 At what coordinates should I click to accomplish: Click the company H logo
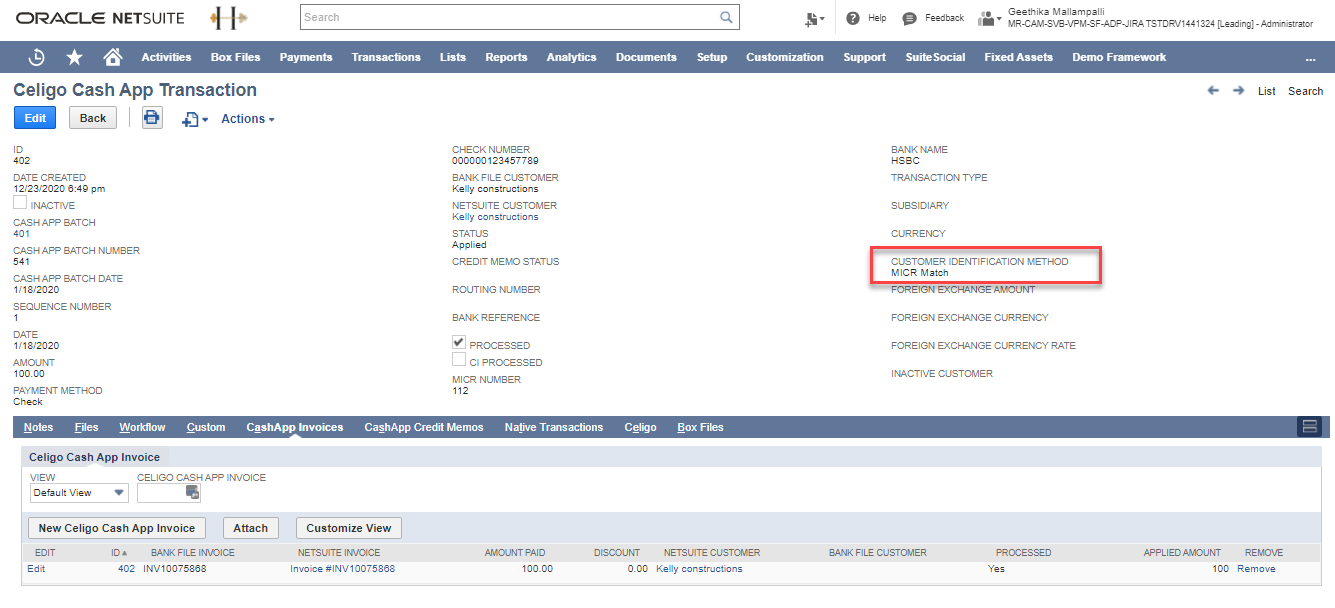229,18
